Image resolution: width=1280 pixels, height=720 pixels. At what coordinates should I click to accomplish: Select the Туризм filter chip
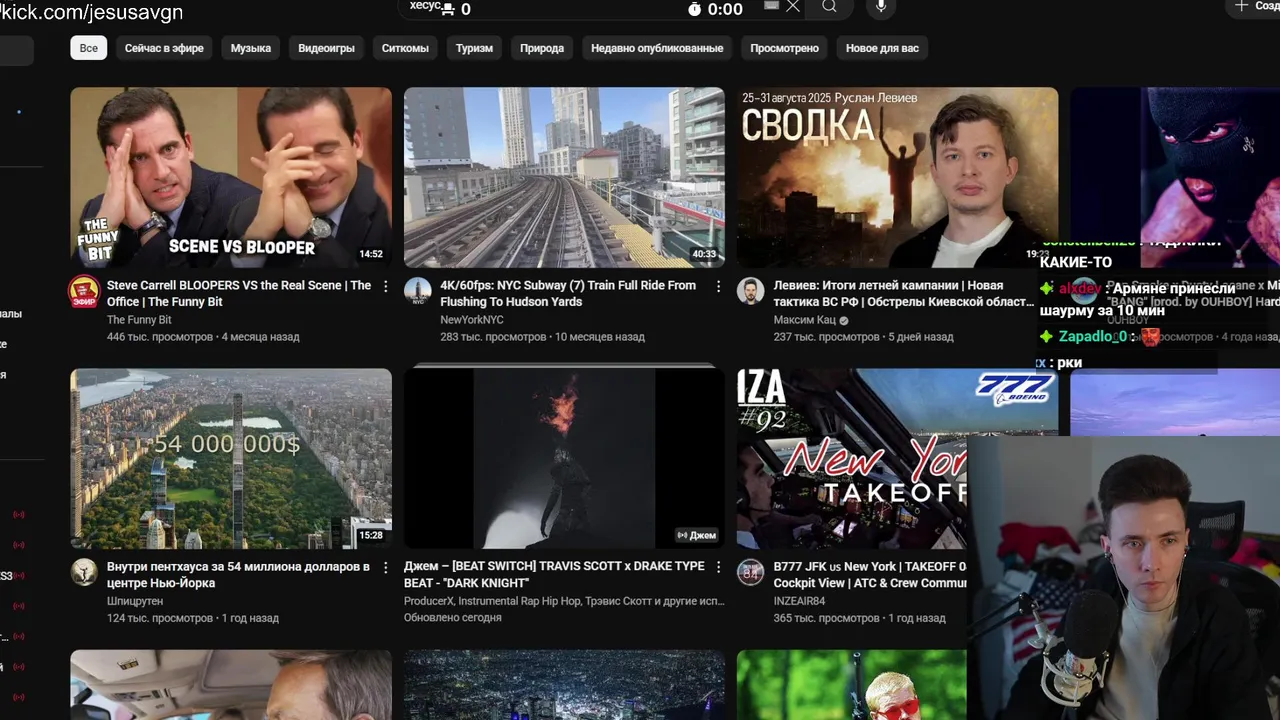coord(474,48)
